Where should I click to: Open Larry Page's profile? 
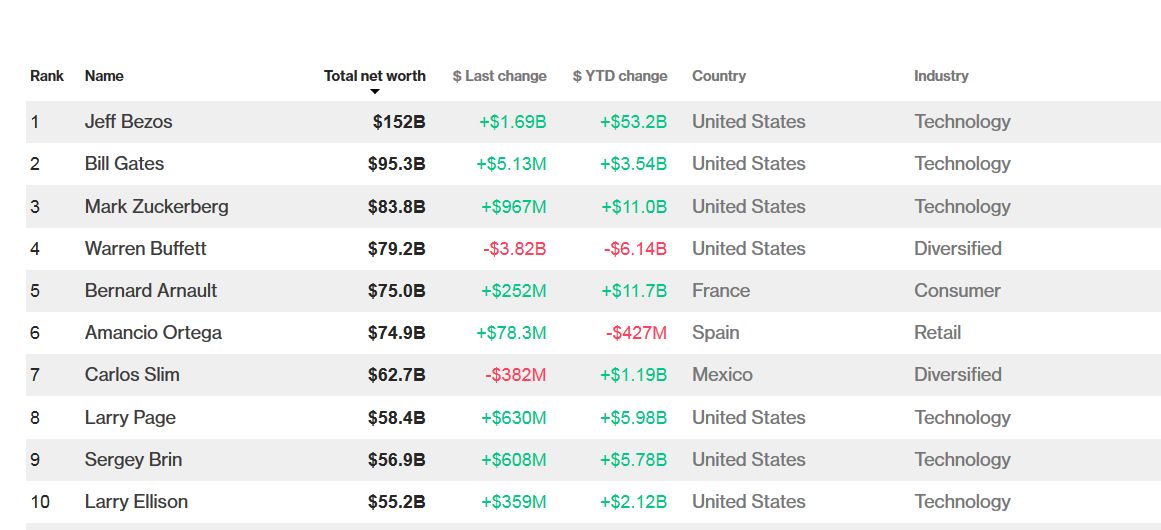click(x=130, y=418)
